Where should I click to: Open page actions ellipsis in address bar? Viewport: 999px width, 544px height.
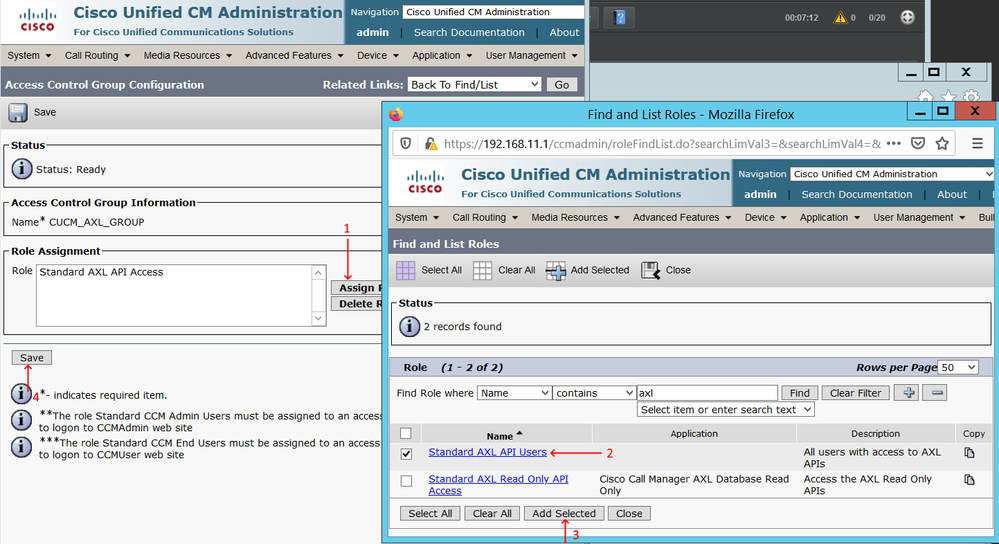[893, 144]
